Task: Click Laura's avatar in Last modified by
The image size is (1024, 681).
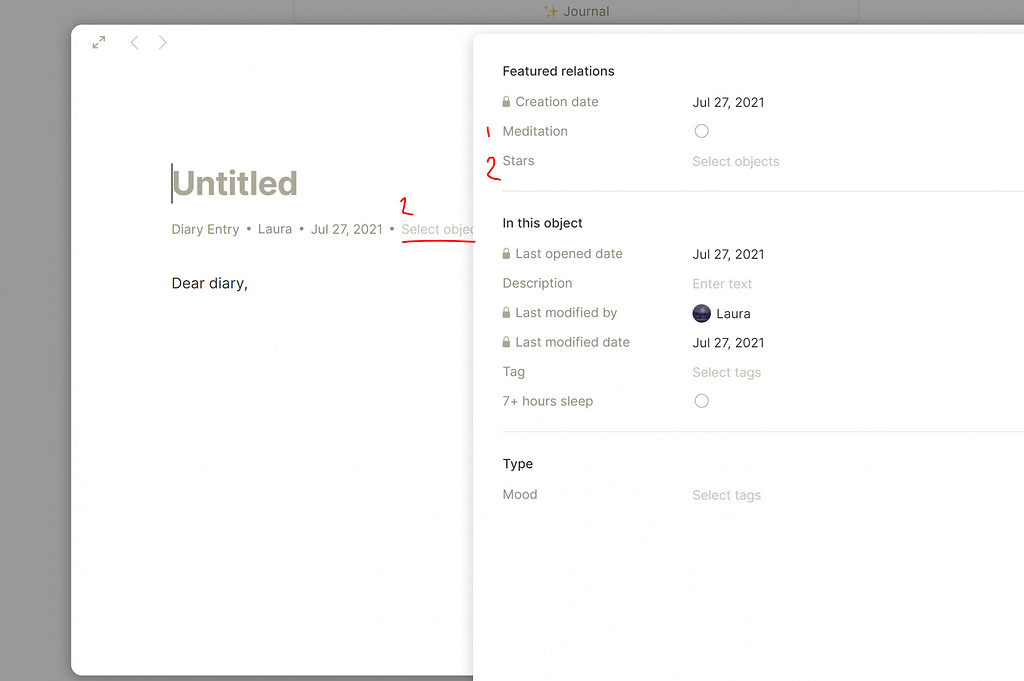Action: [x=701, y=313]
